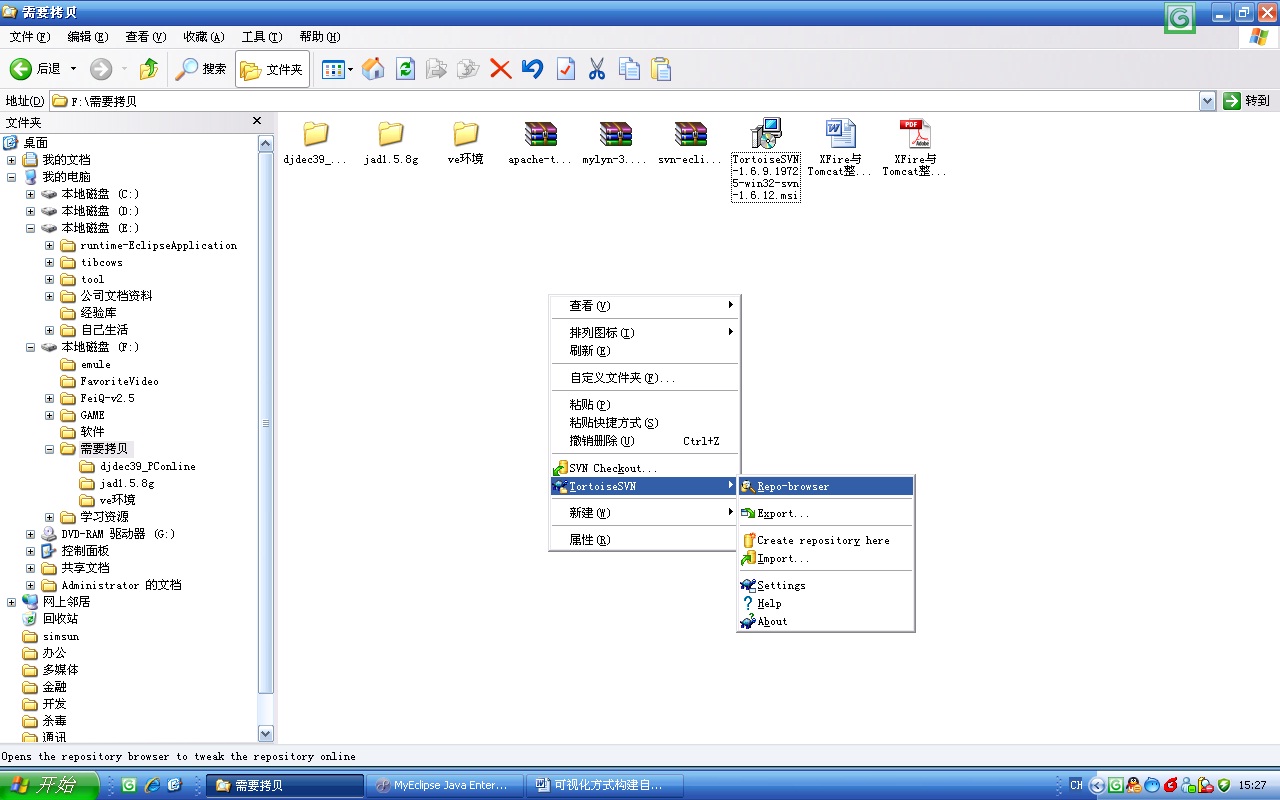This screenshot has height=800, width=1280.
Task: Select the TortoiseSVN msi installer file
Action: click(765, 160)
